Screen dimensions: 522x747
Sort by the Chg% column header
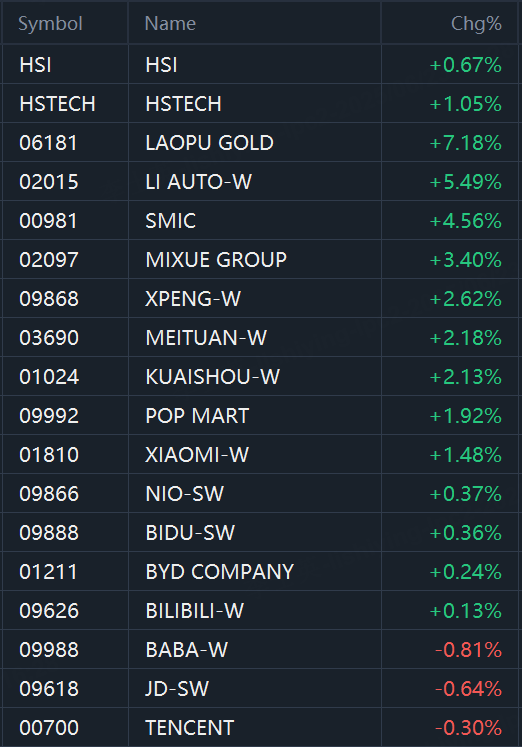click(x=476, y=24)
